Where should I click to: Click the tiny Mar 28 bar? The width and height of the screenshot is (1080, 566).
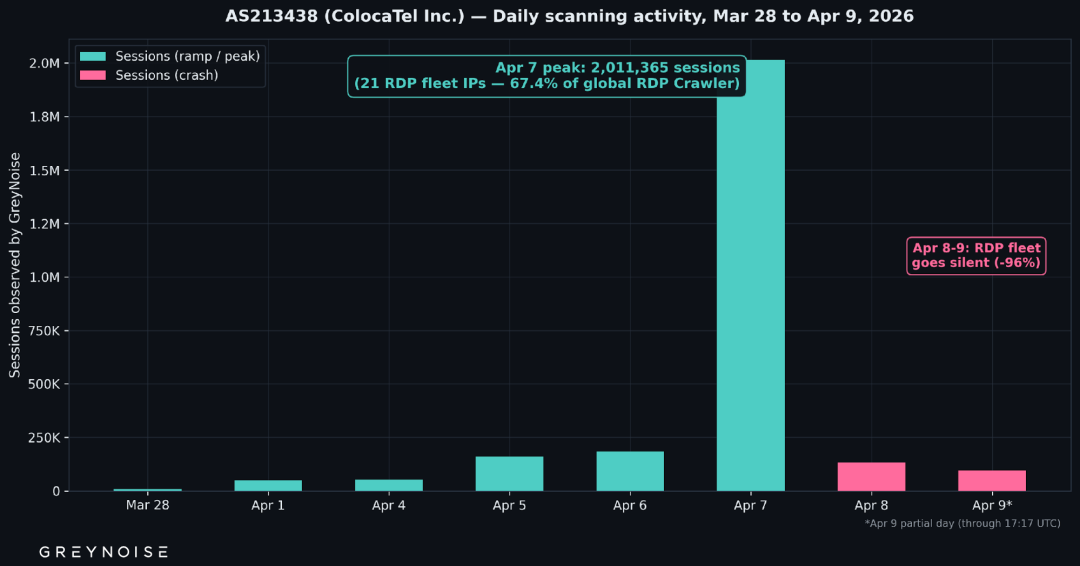pyautogui.click(x=147, y=489)
